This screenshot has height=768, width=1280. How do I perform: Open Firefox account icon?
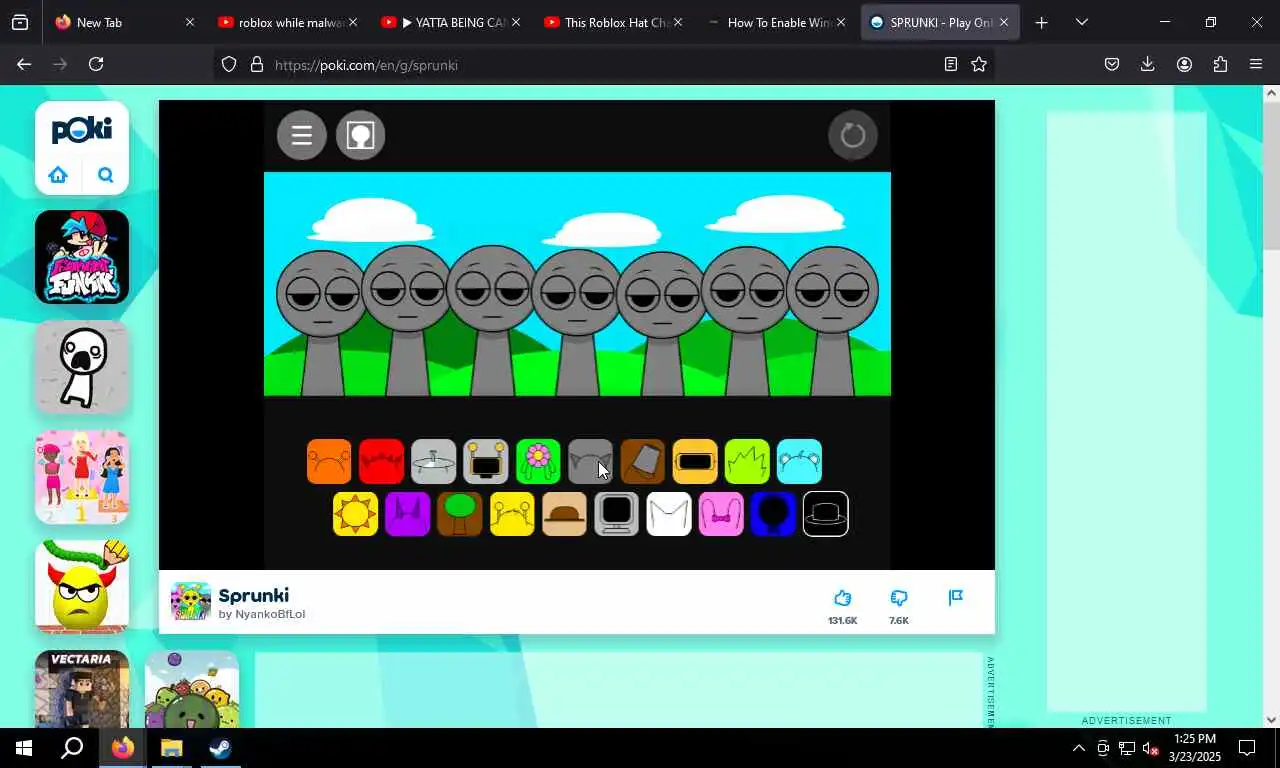pos(1184,64)
